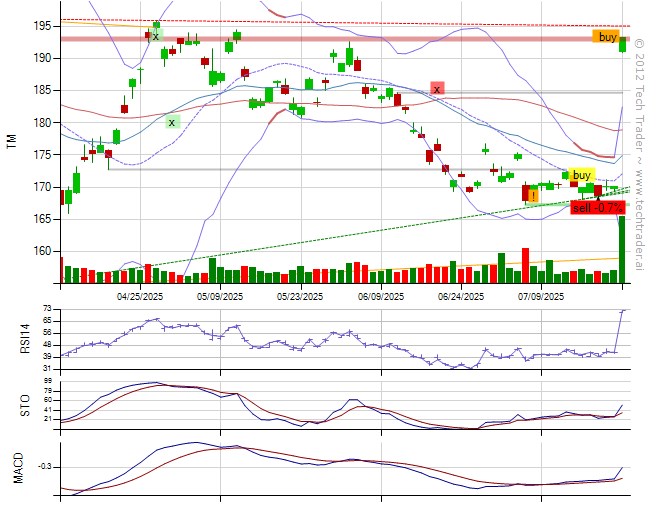This screenshot has height=514, width=657.
Task: Click the 195 price level label
Action: point(42,26)
